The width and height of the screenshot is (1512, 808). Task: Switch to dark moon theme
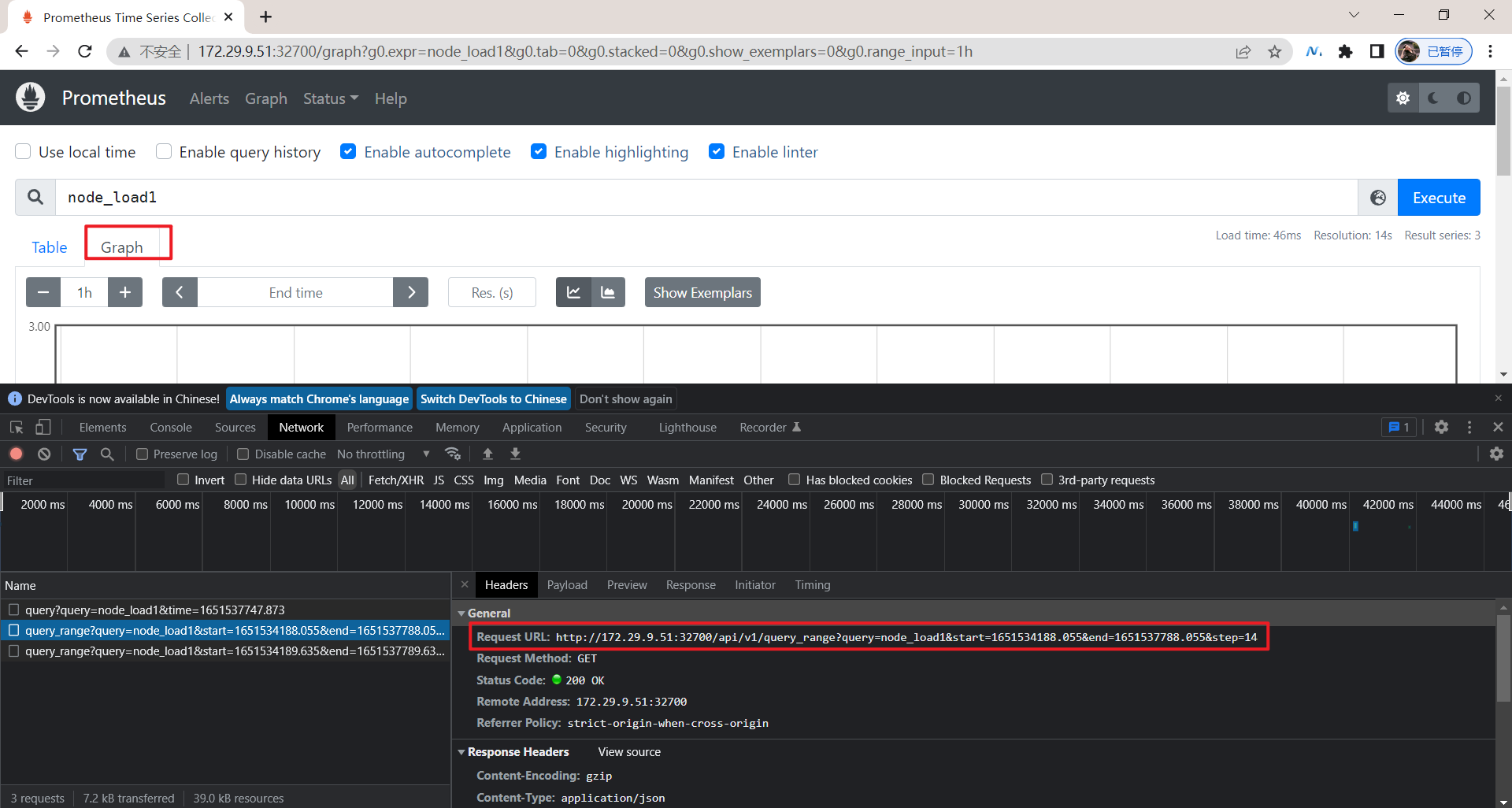[x=1433, y=98]
